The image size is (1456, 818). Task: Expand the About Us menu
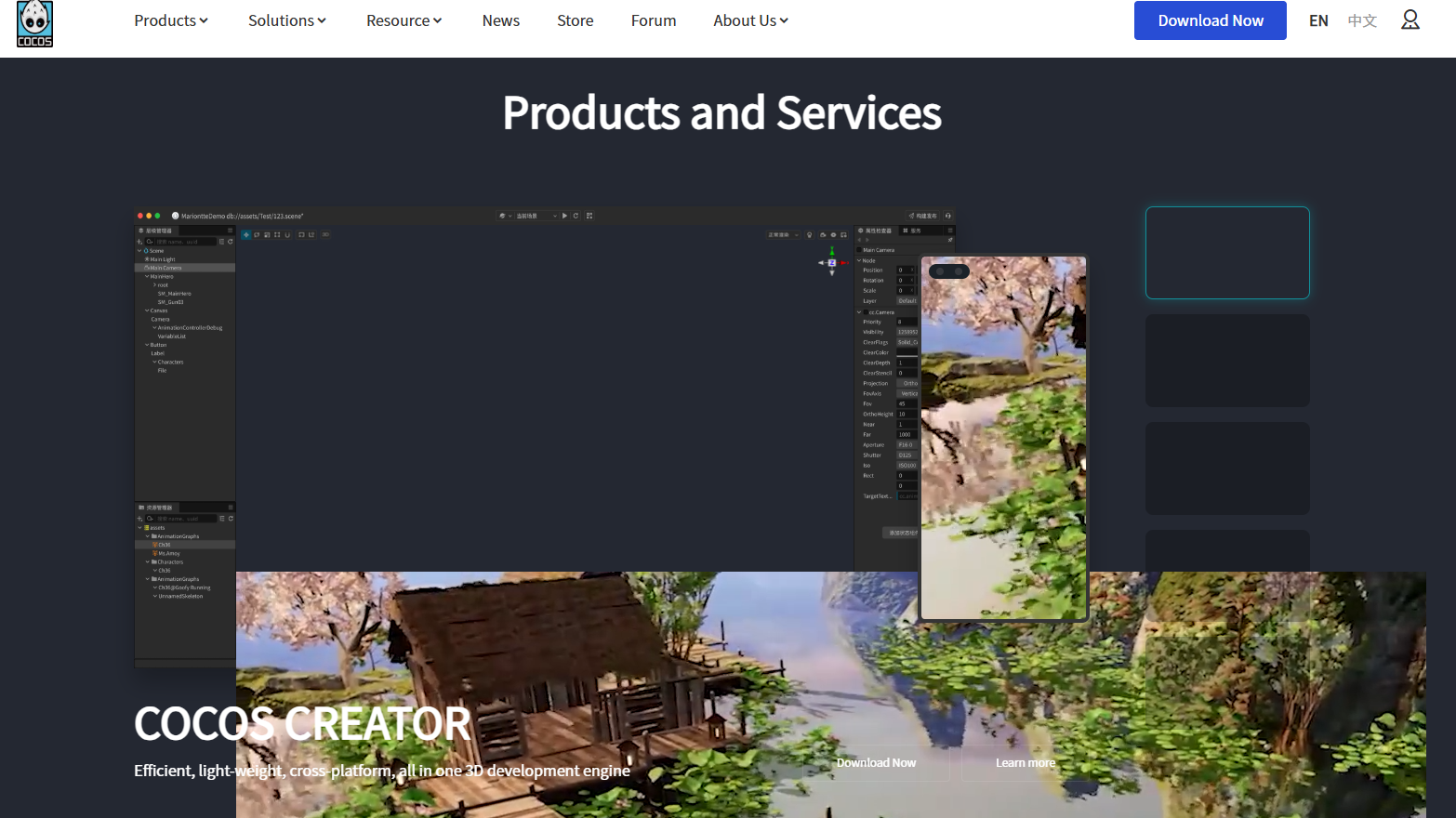click(751, 20)
